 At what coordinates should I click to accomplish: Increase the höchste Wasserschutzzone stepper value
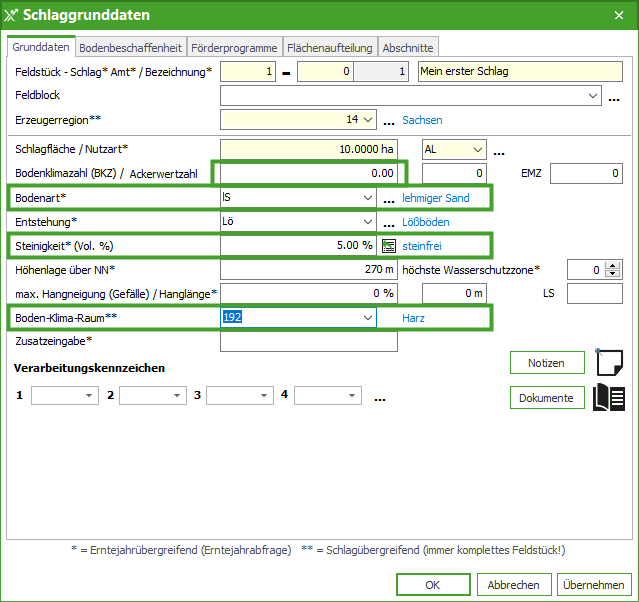tap(613, 265)
